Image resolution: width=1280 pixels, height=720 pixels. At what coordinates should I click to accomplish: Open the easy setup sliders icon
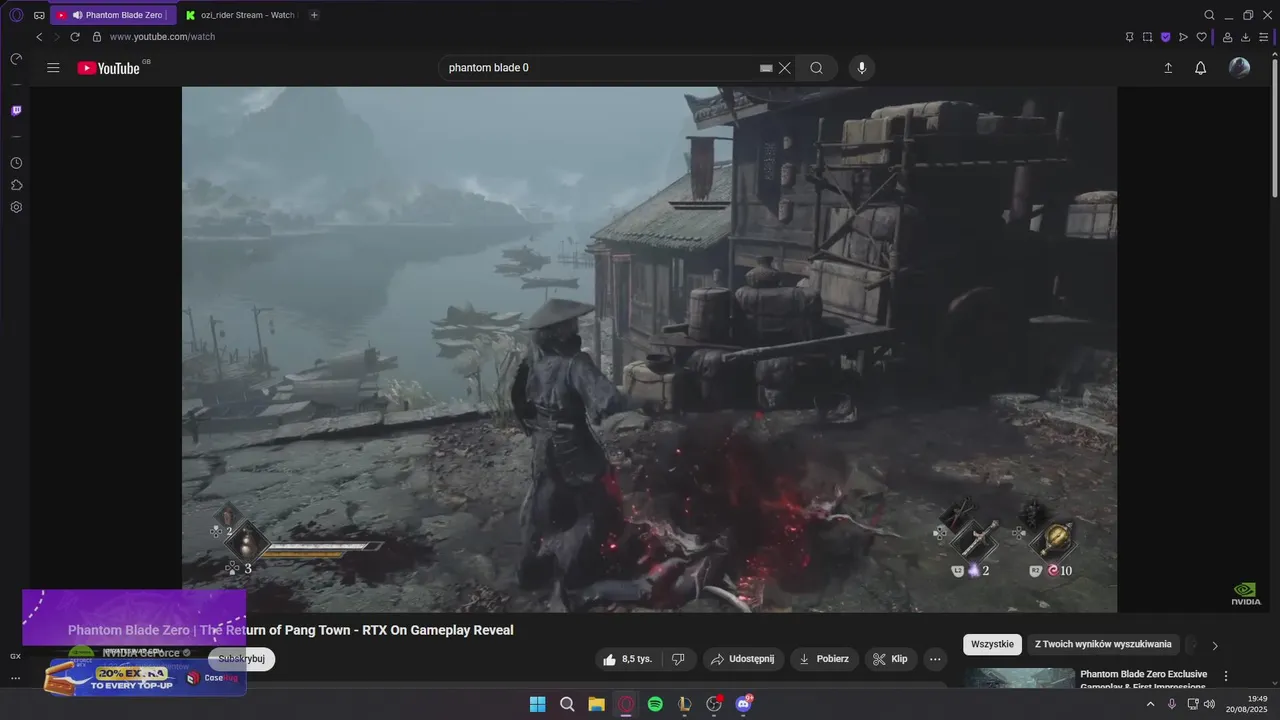(1264, 37)
